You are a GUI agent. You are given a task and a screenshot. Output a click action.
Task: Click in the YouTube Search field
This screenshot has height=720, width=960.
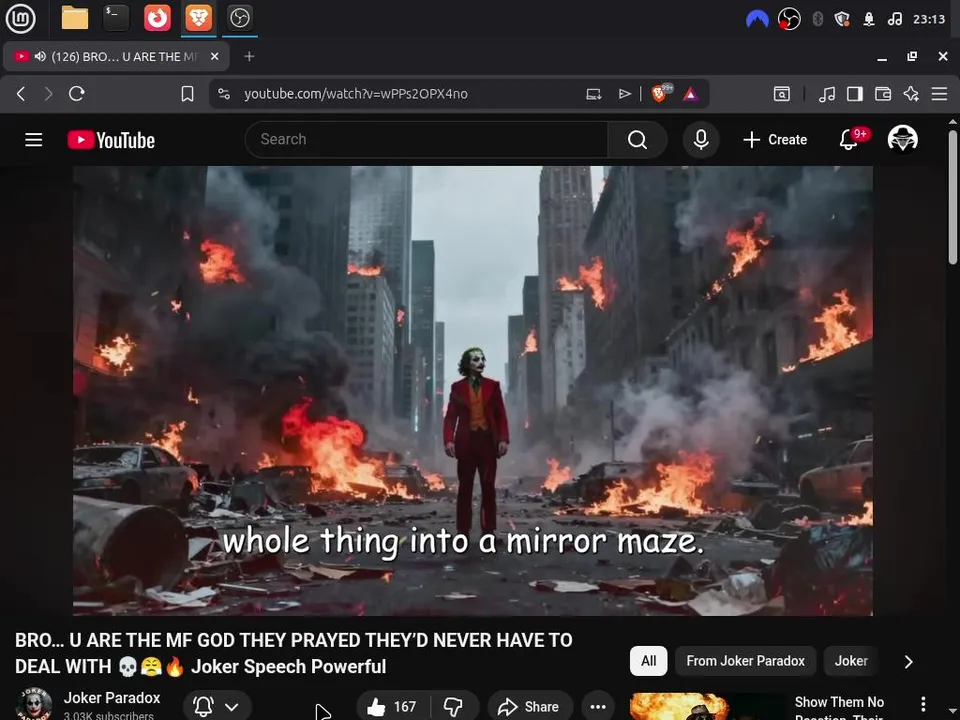pos(426,140)
